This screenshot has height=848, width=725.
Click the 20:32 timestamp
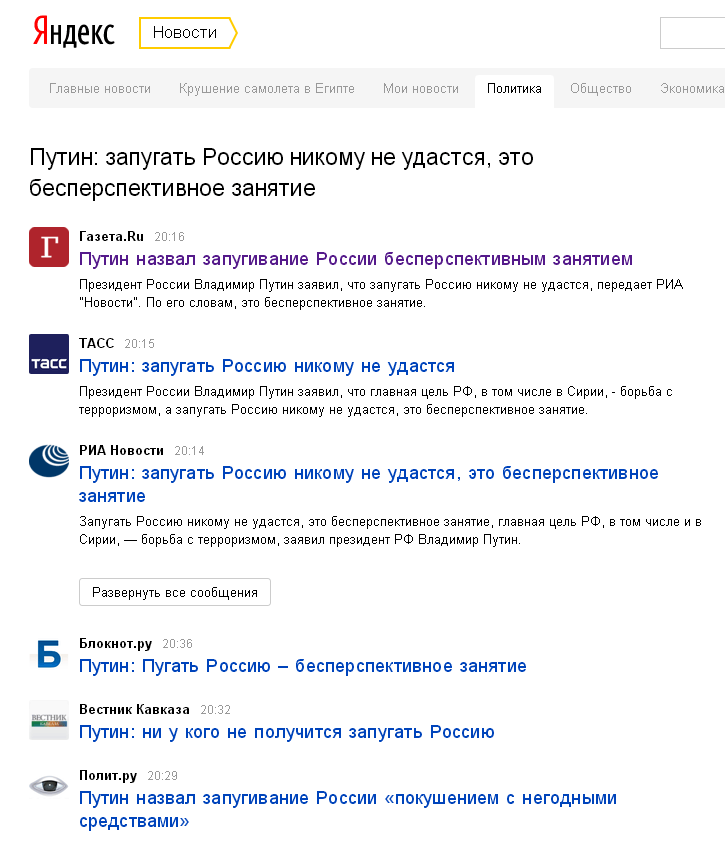coord(215,710)
